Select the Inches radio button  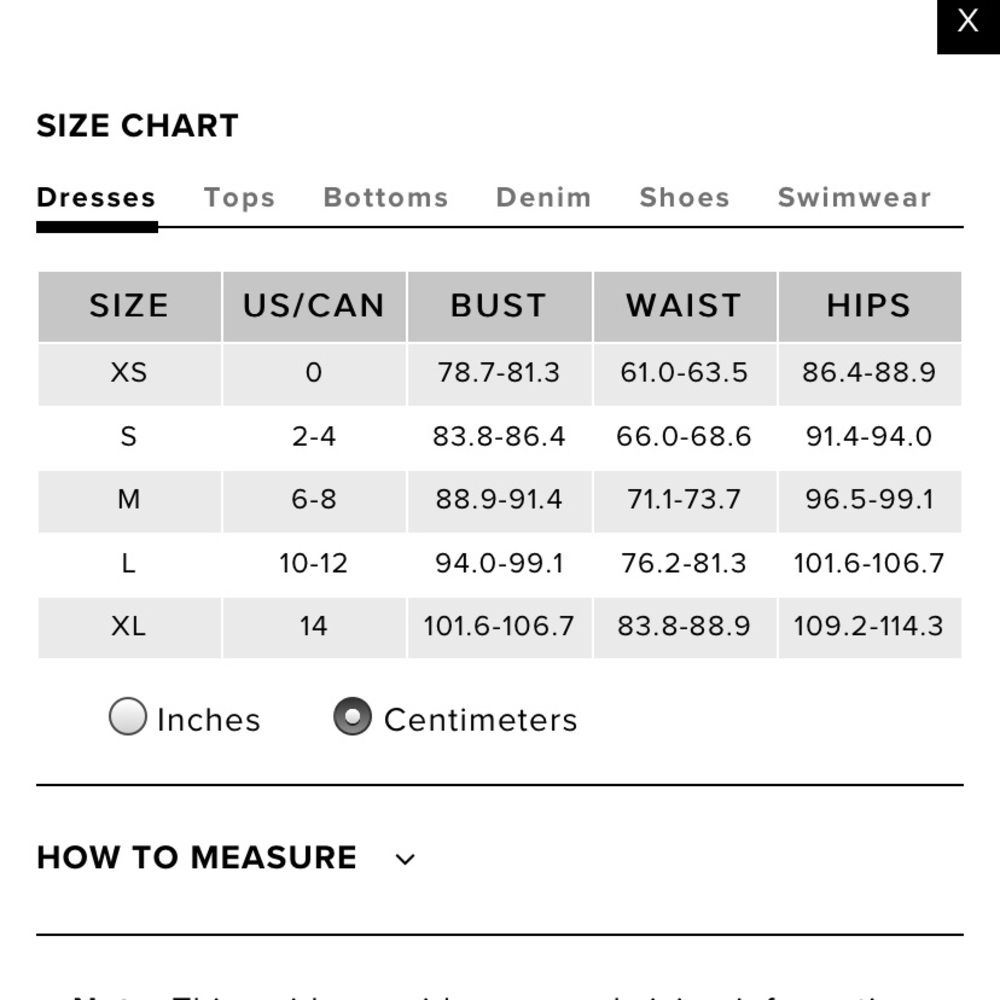coord(128,716)
